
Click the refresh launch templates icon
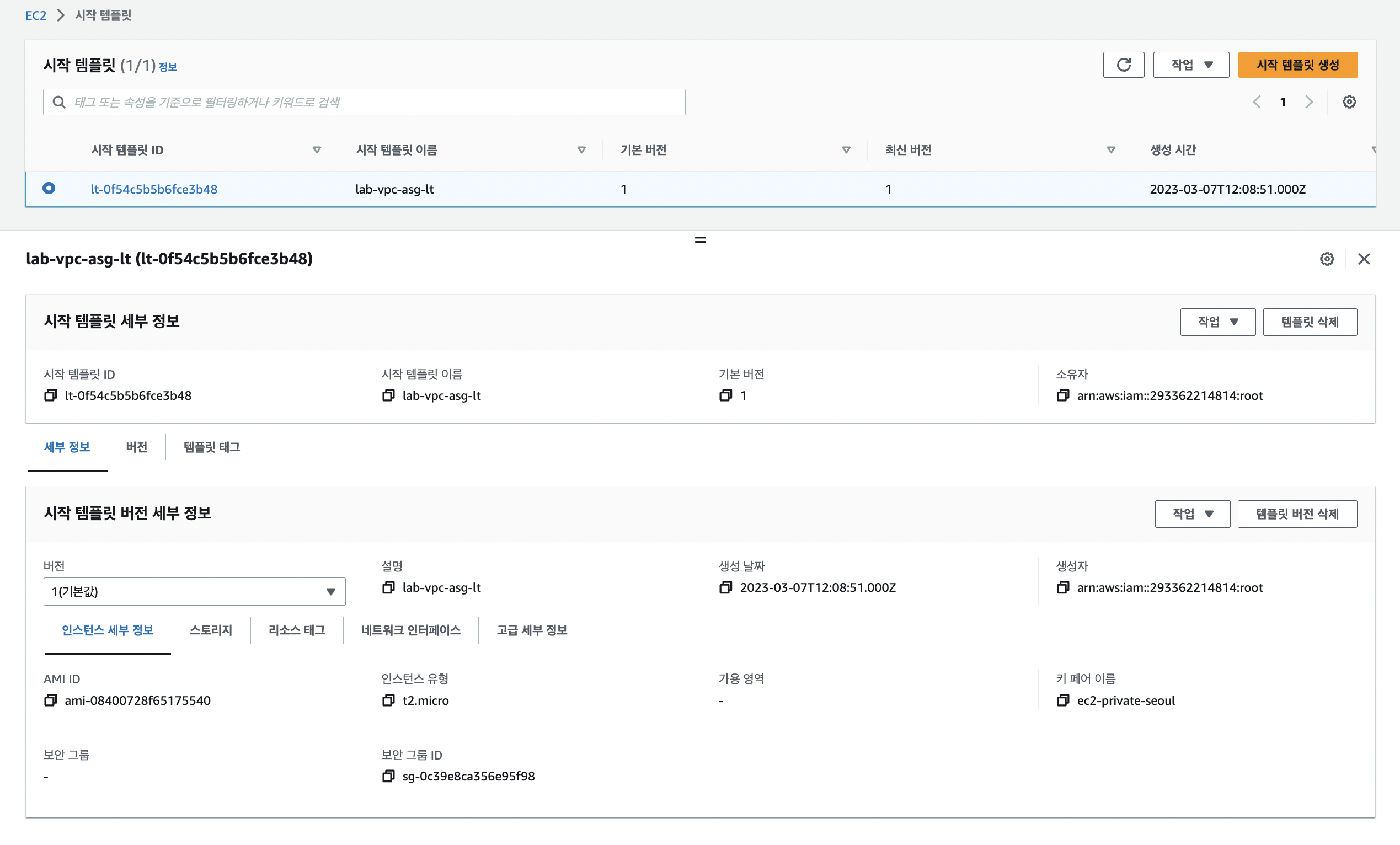point(1123,65)
